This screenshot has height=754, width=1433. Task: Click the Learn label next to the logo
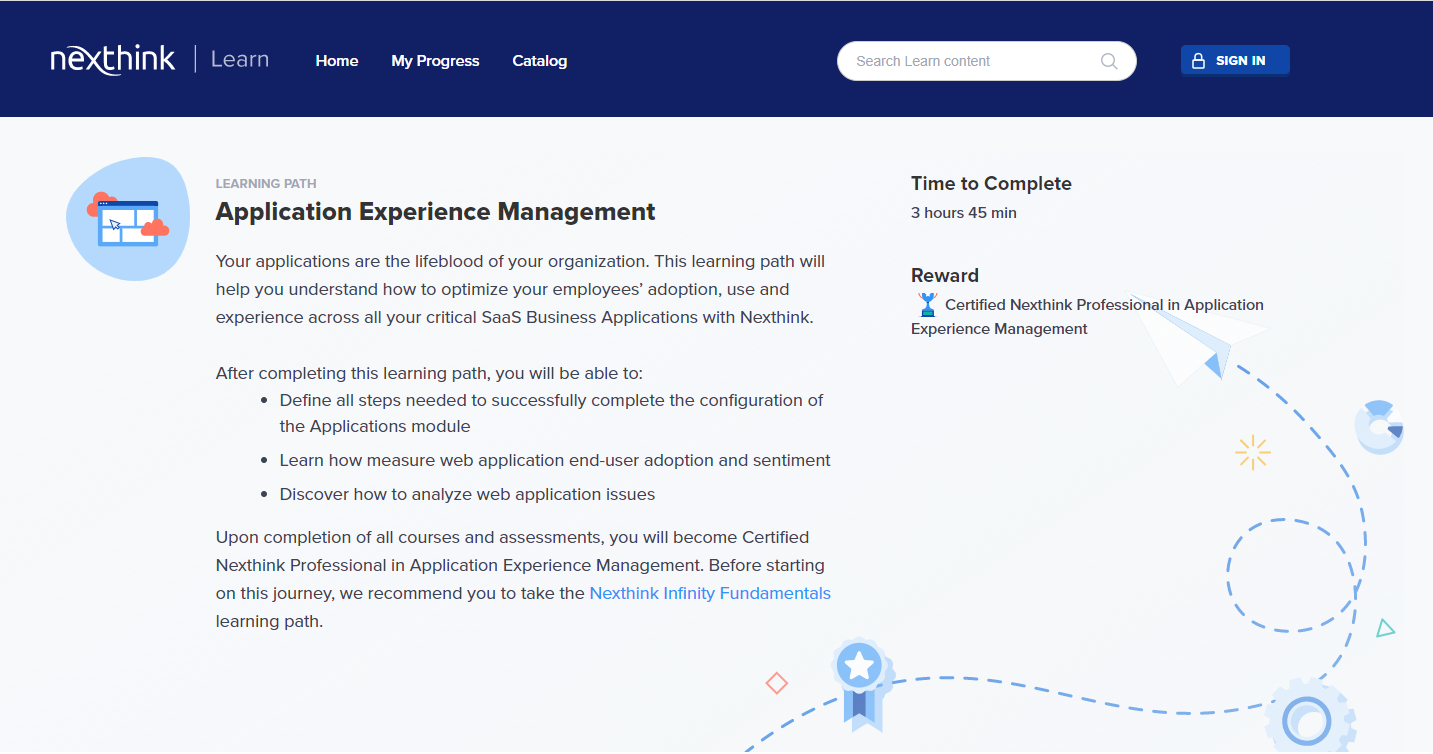pos(240,60)
